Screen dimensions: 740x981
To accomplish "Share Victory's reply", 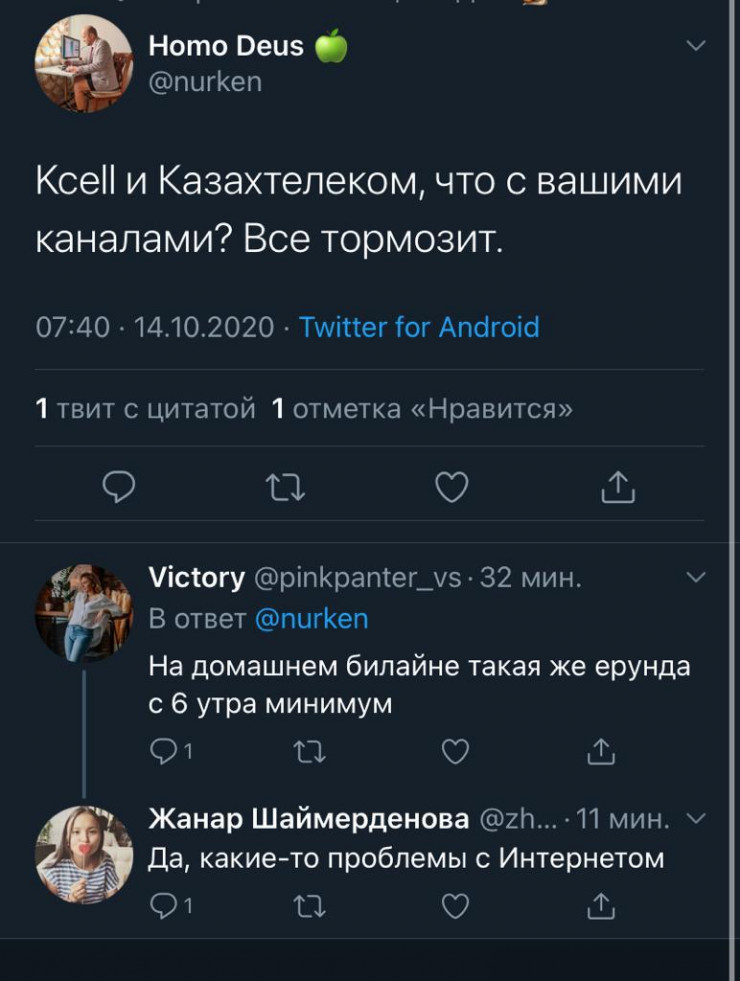I will click(x=600, y=751).
